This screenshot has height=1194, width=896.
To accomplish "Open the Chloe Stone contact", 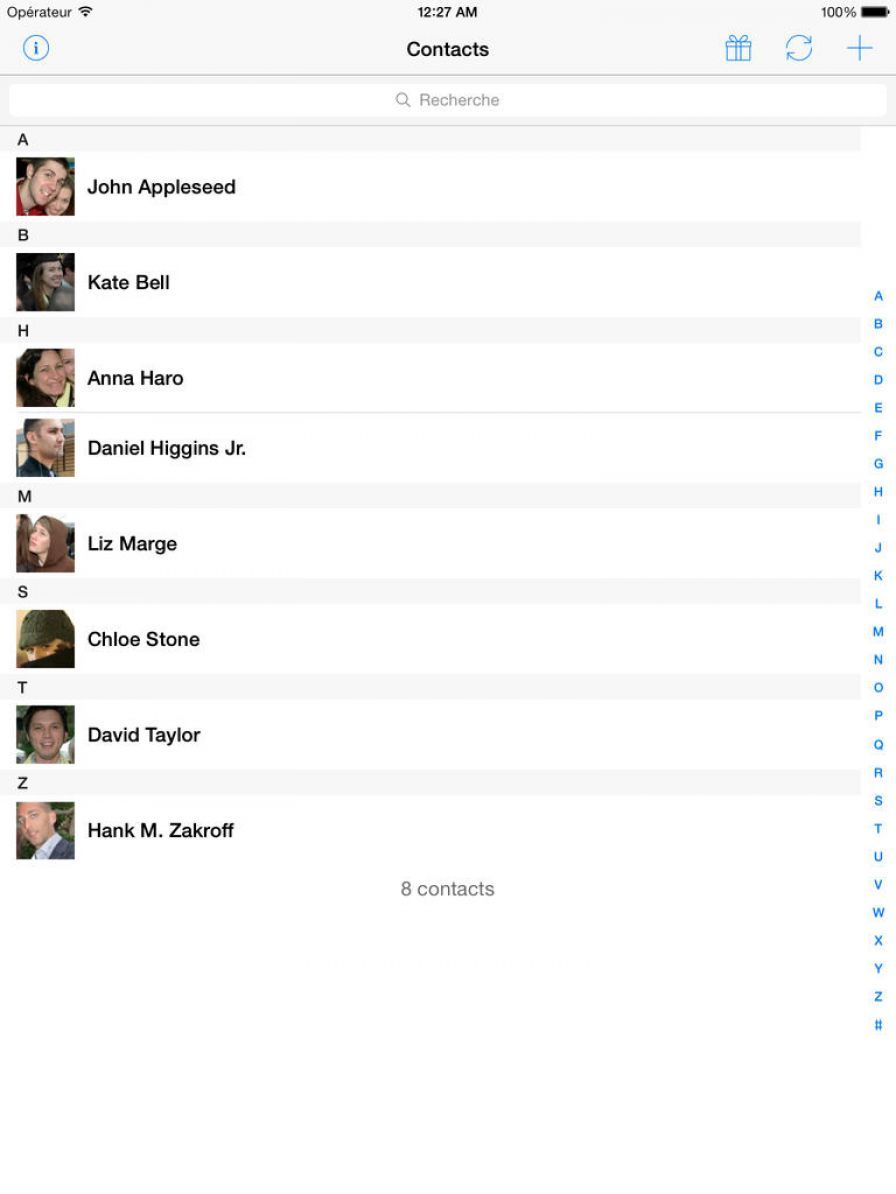I will [431, 639].
